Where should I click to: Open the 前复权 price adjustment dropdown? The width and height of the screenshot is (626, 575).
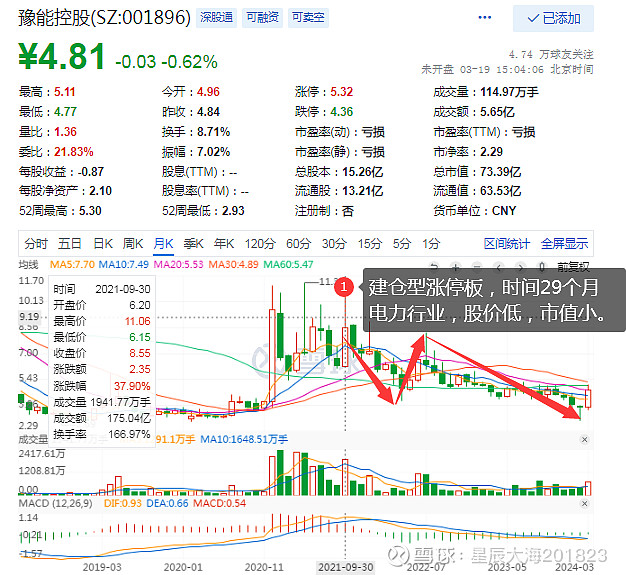pyautogui.click(x=573, y=267)
